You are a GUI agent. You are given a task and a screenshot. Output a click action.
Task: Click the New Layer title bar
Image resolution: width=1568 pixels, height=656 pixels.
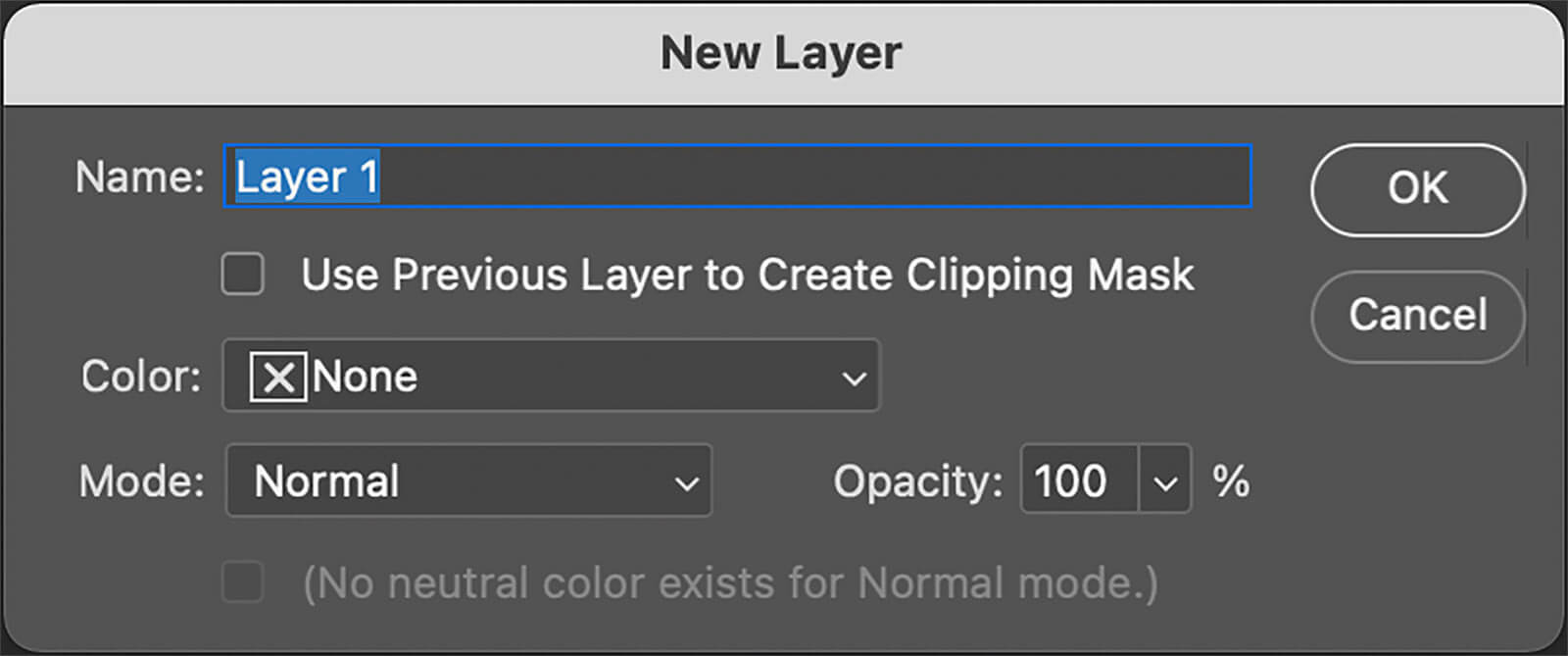781,53
